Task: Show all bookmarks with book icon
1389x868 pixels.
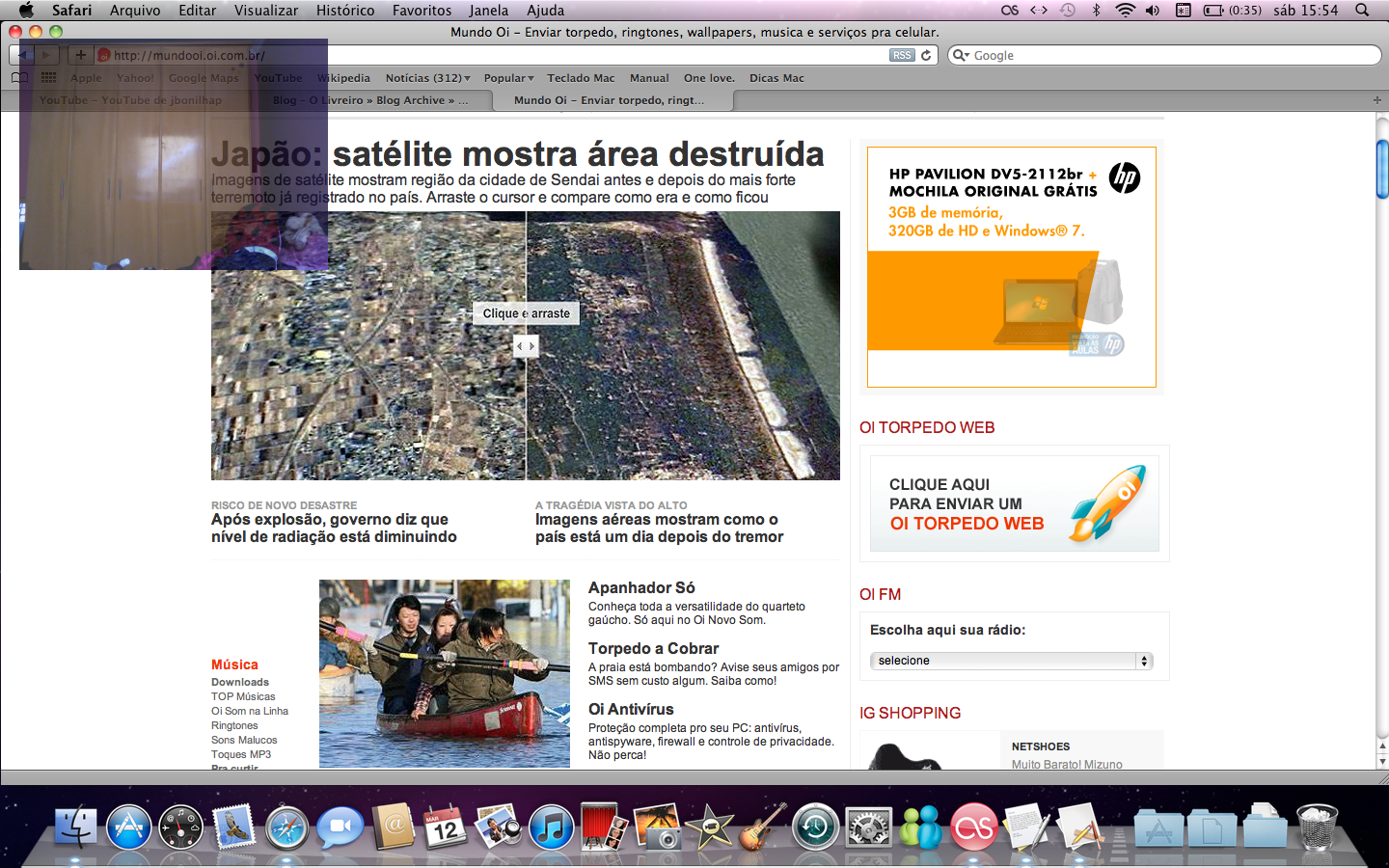Action: click(x=19, y=78)
